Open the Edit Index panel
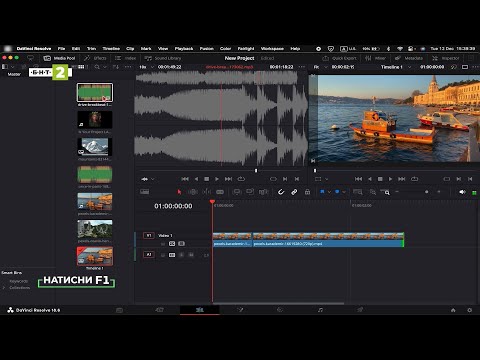 (126, 58)
